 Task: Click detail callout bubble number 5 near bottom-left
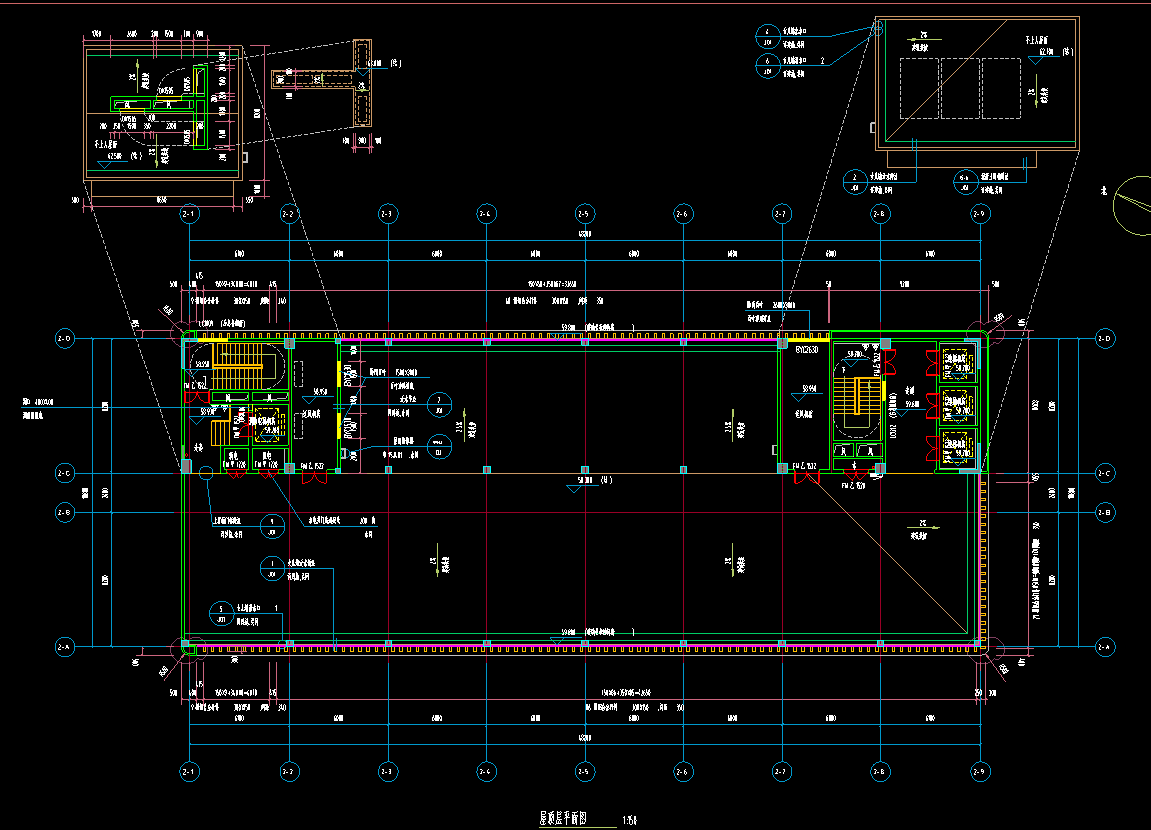pos(221,612)
